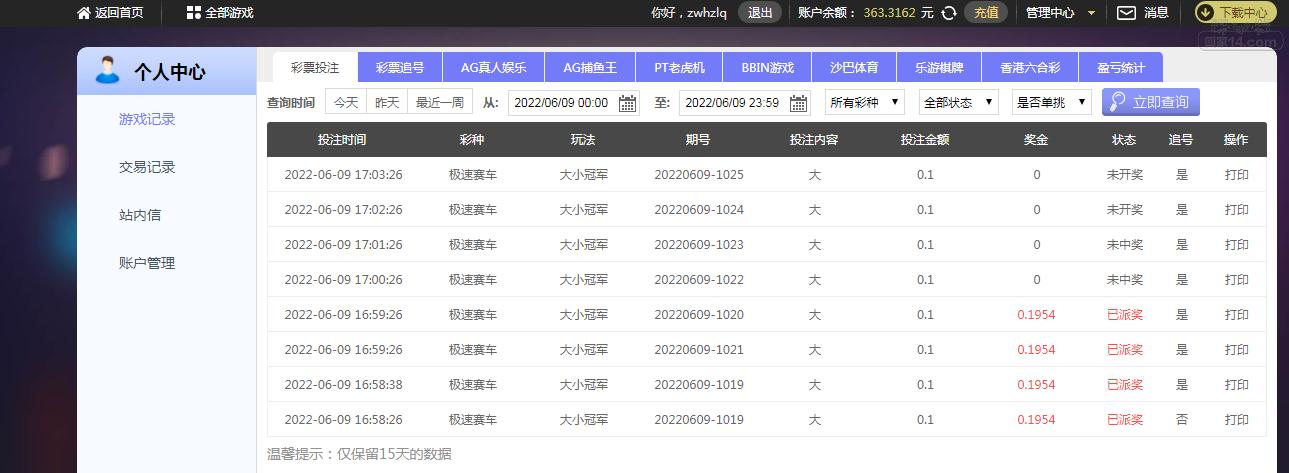1289x473 pixels.
Task: Click 已派奖 status for period 20220609-1020
Action: (x=1125, y=314)
